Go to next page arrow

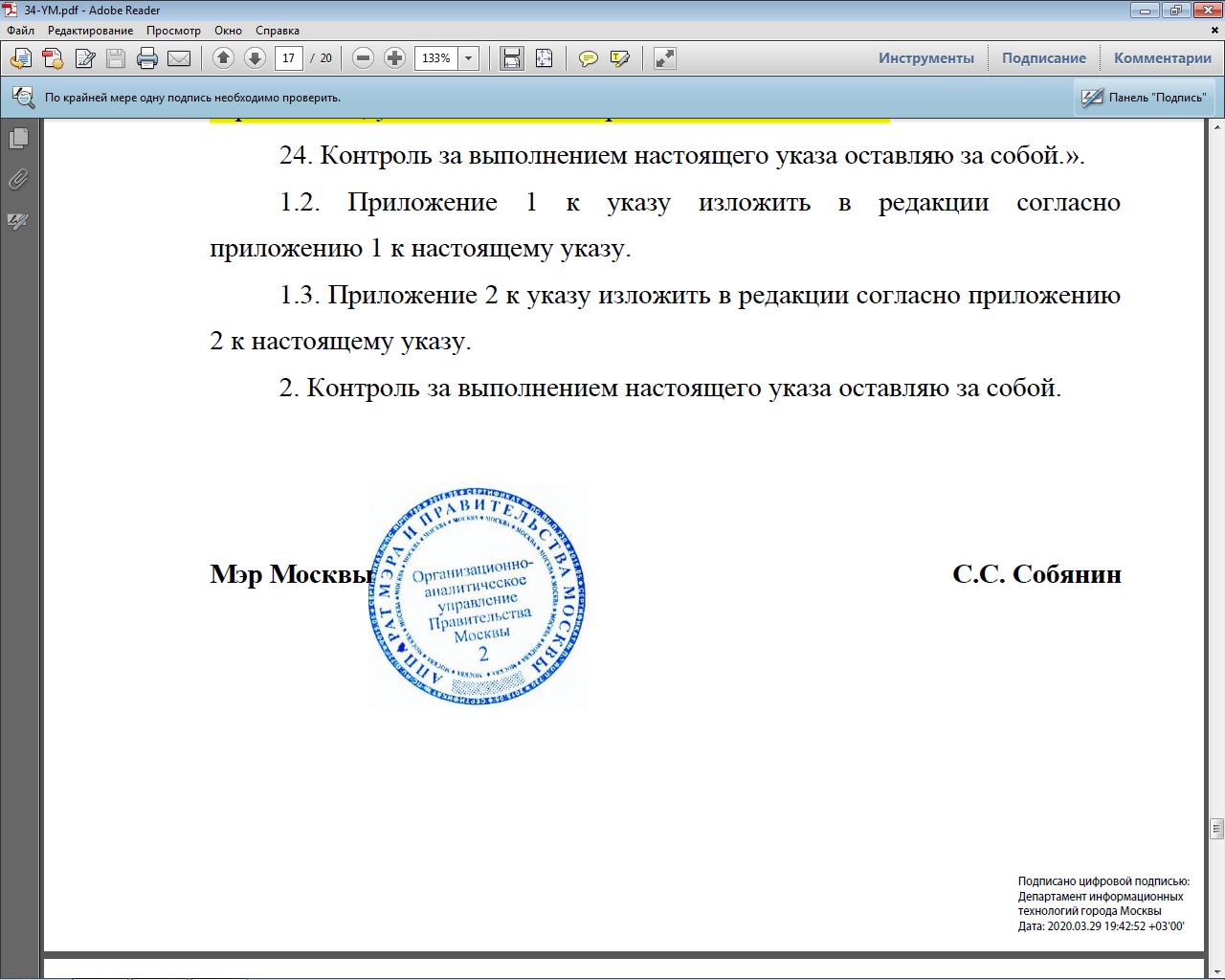coord(255,58)
